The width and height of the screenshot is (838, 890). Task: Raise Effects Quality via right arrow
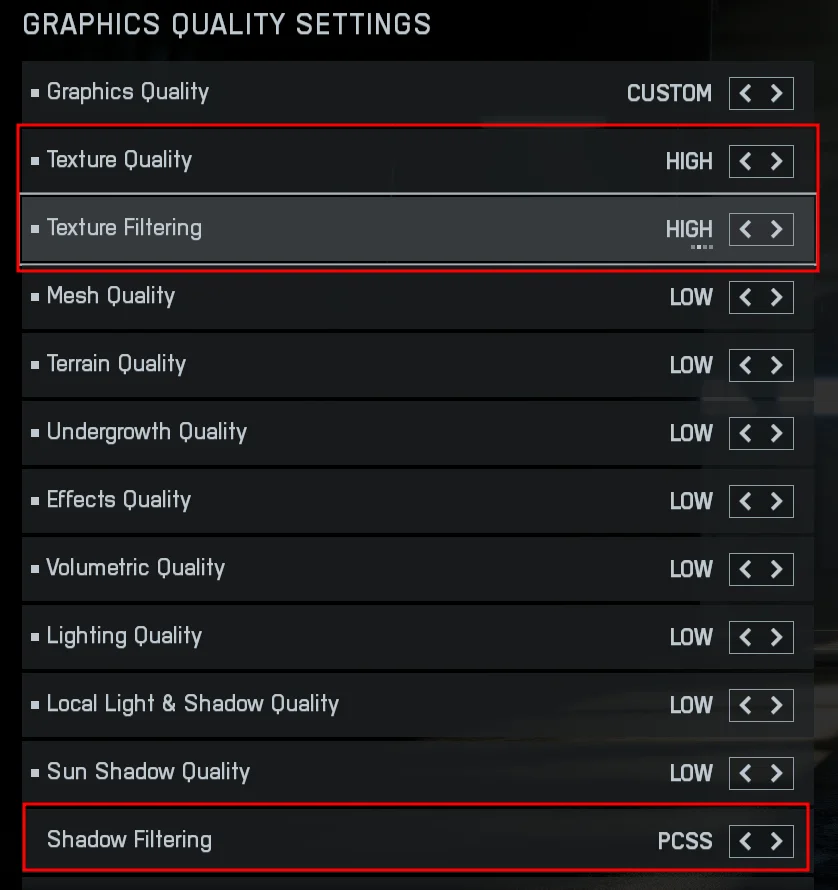(x=777, y=501)
